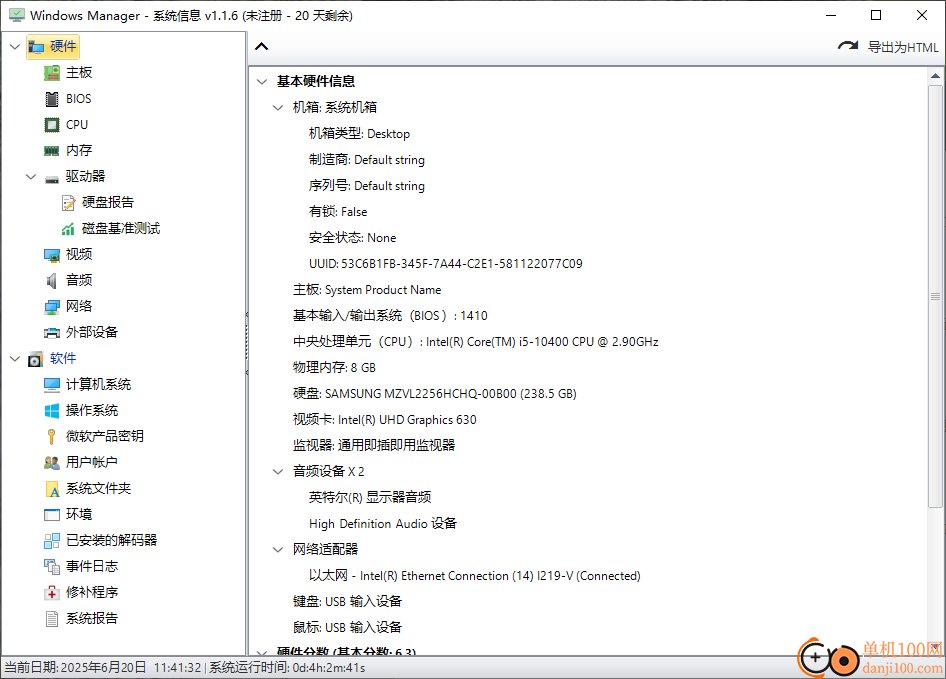Image resolution: width=946 pixels, height=679 pixels.
Task: Click the 系统运行时间 status bar entry
Action: (x=287, y=668)
